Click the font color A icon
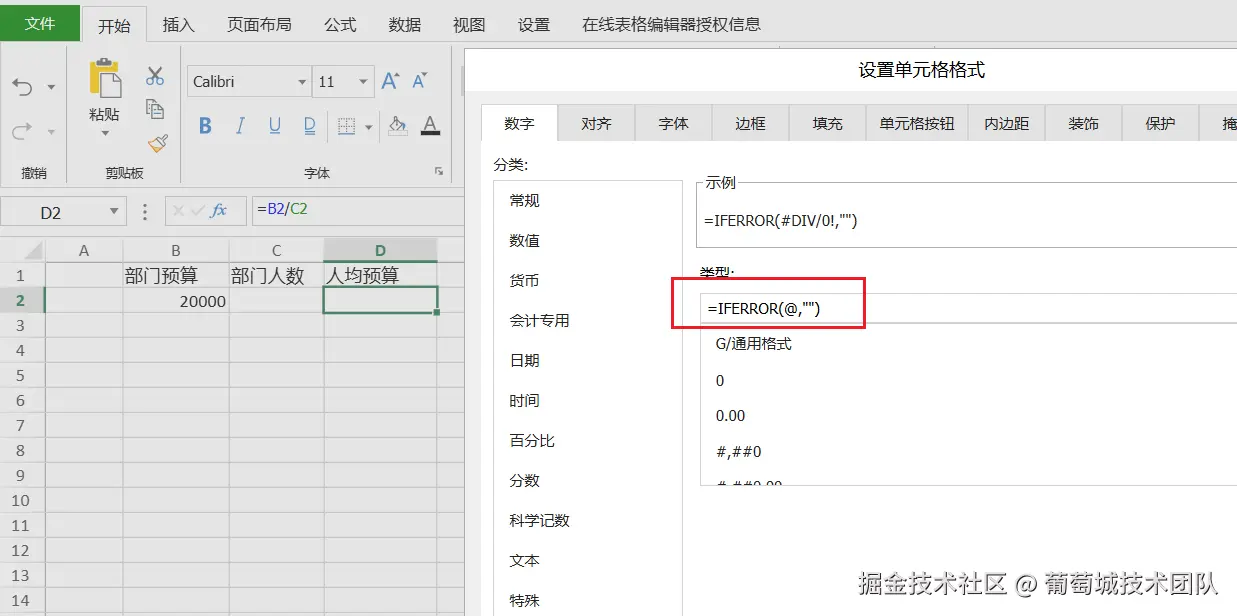This screenshot has width=1237, height=616. point(430,126)
